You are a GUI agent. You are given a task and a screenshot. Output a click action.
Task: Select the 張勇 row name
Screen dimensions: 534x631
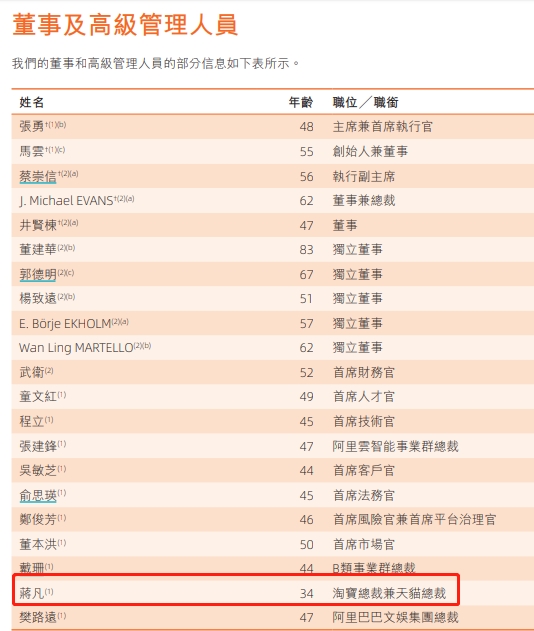tap(31, 126)
